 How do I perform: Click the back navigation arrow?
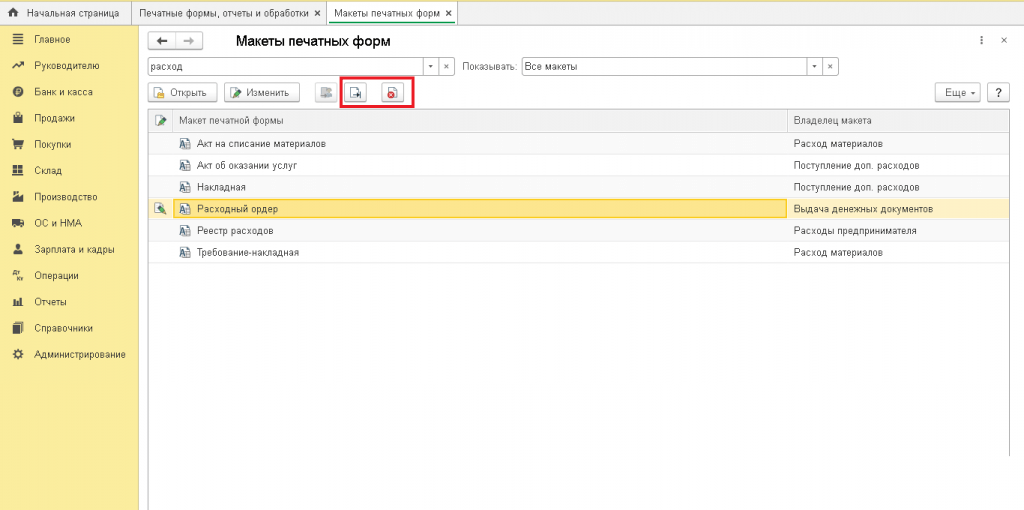pyautogui.click(x=162, y=41)
